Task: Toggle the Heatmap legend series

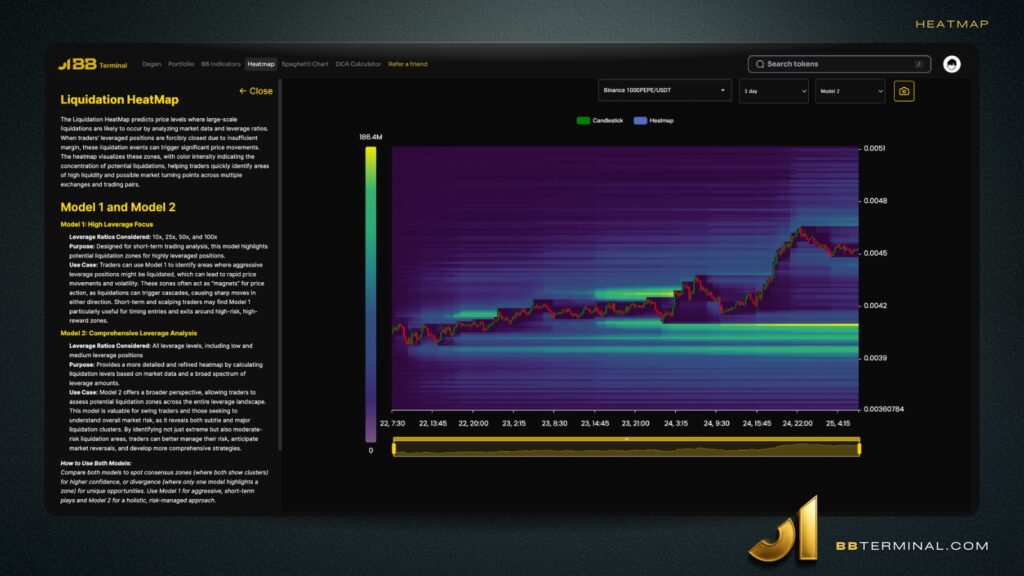Action: click(654, 120)
